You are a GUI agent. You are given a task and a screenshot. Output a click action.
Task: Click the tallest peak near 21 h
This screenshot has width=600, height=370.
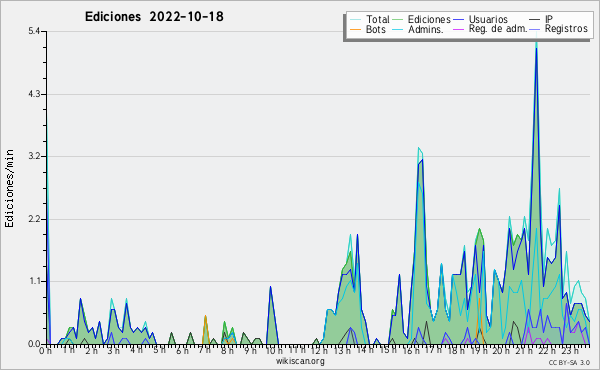point(536,44)
